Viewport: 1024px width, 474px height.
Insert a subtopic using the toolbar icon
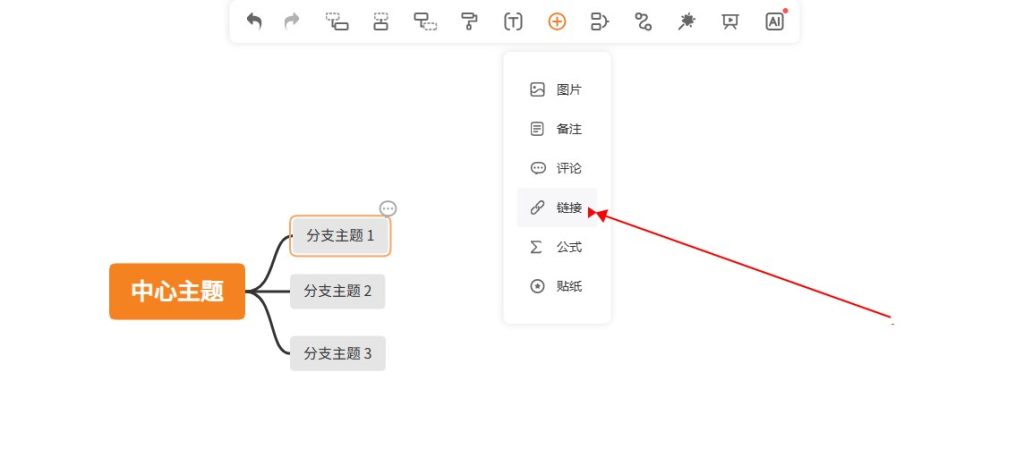click(337, 21)
